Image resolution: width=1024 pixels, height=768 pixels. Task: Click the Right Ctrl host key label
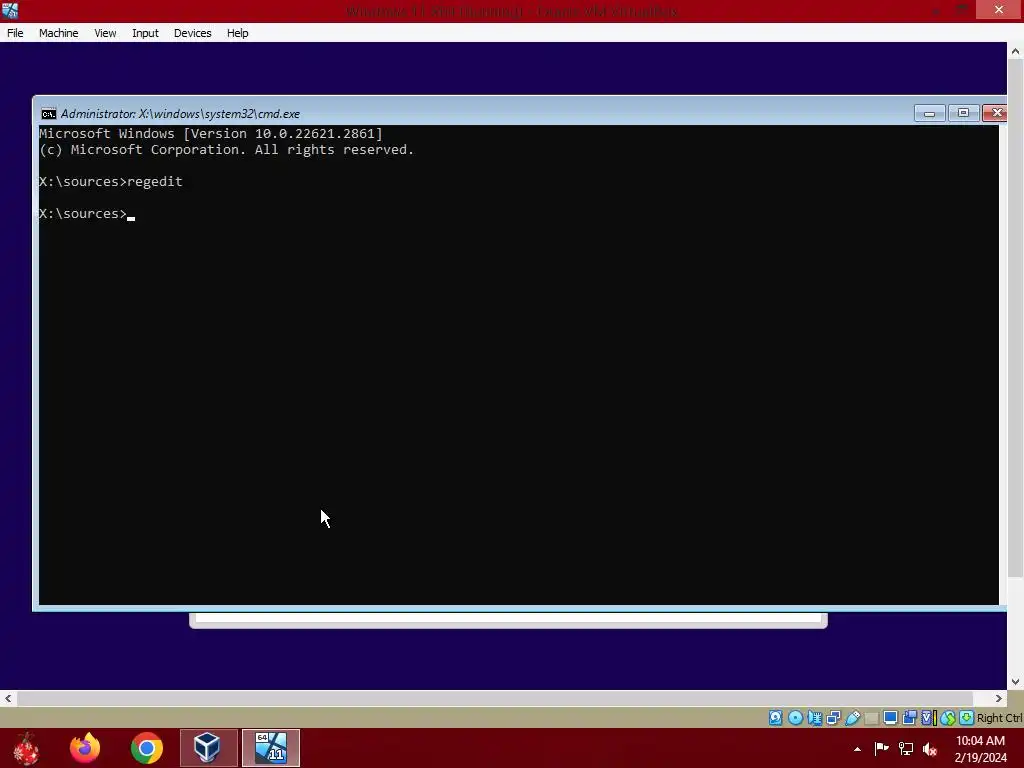point(1000,718)
